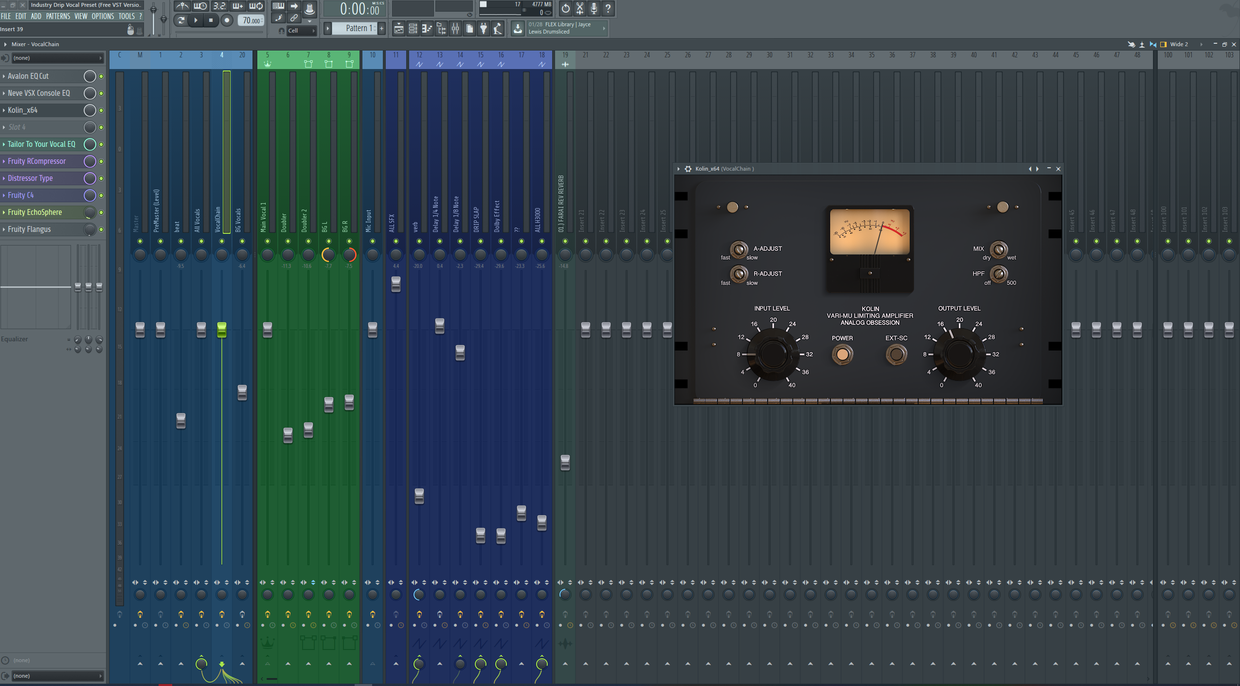The height and width of the screenshot is (686, 1240).
Task: Click the record button in transport
Action: pos(227,20)
